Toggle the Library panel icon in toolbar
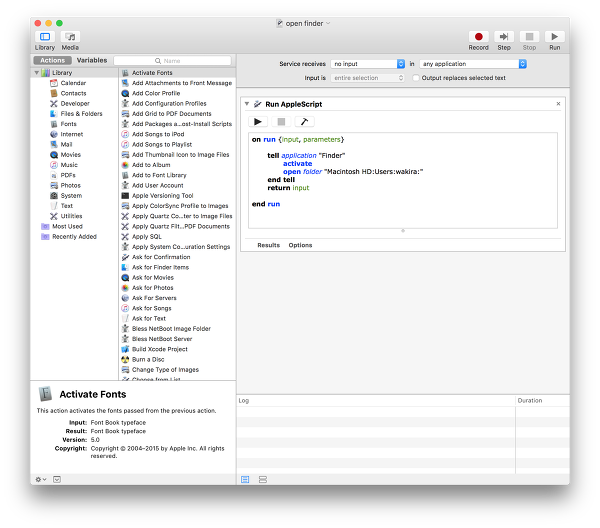Viewport: 600px width, 528px height. coord(45,37)
